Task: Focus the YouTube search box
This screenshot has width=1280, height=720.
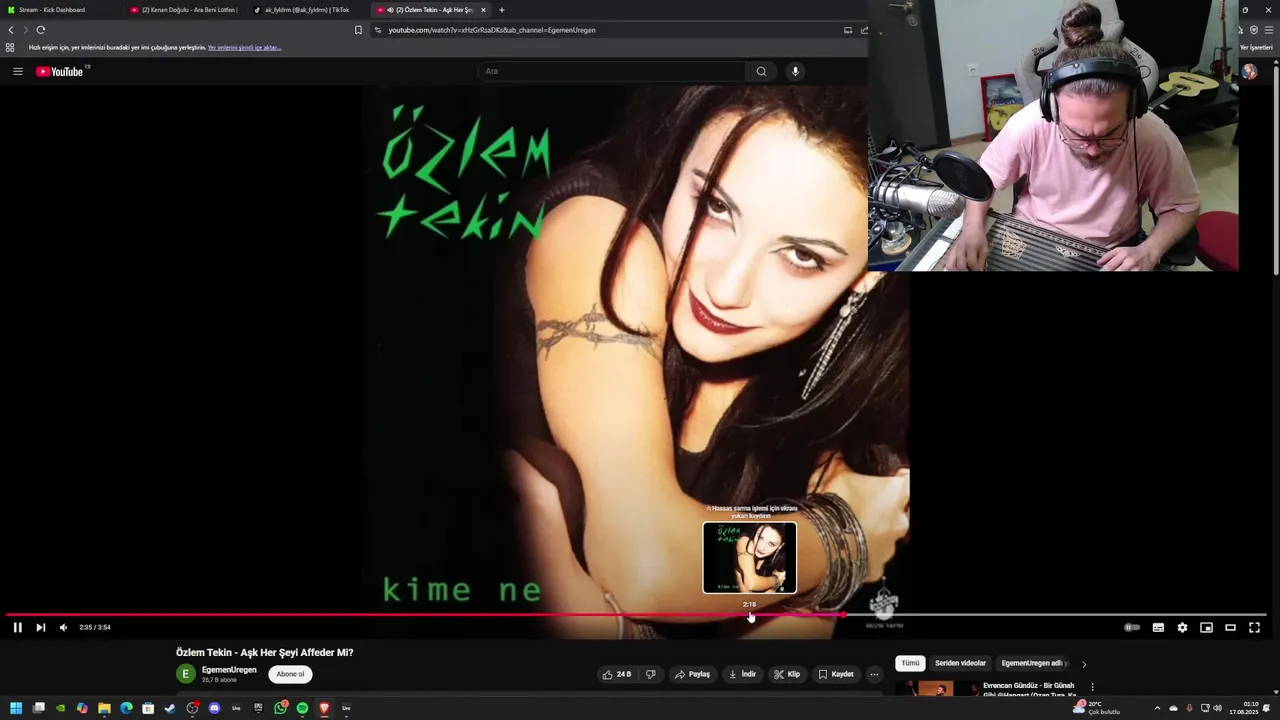Action: [x=612, y=71]
